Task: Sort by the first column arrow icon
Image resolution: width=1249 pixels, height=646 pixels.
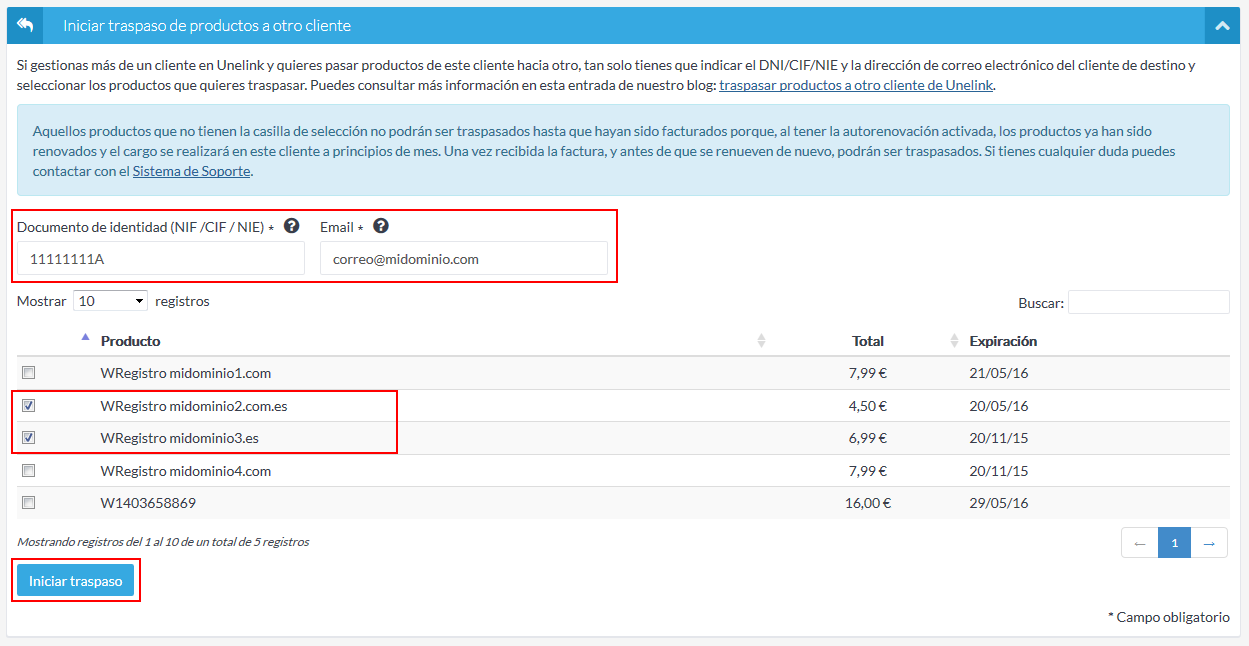Action: pyautogui.click(x=84, y=338)
